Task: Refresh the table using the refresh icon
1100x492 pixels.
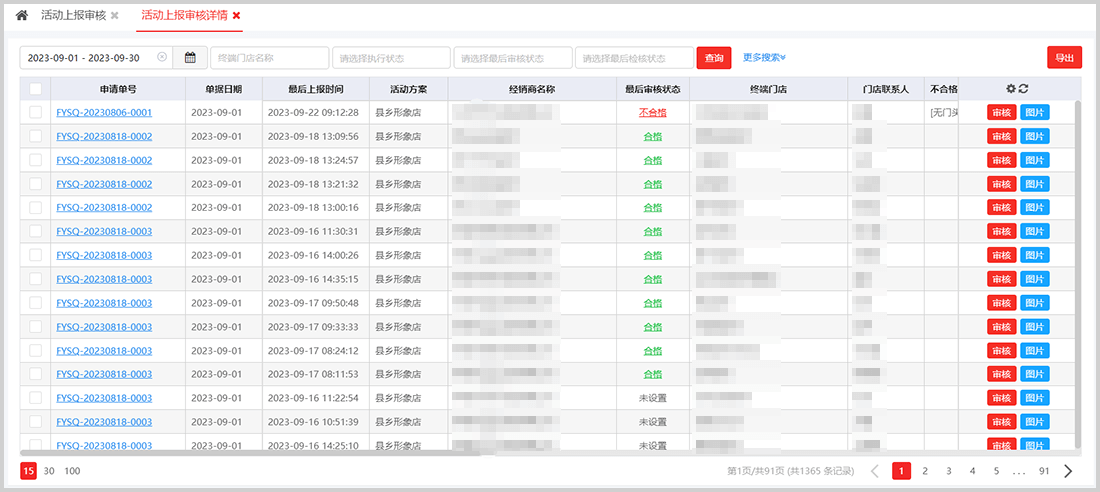Action: (x=1024, y=89)
